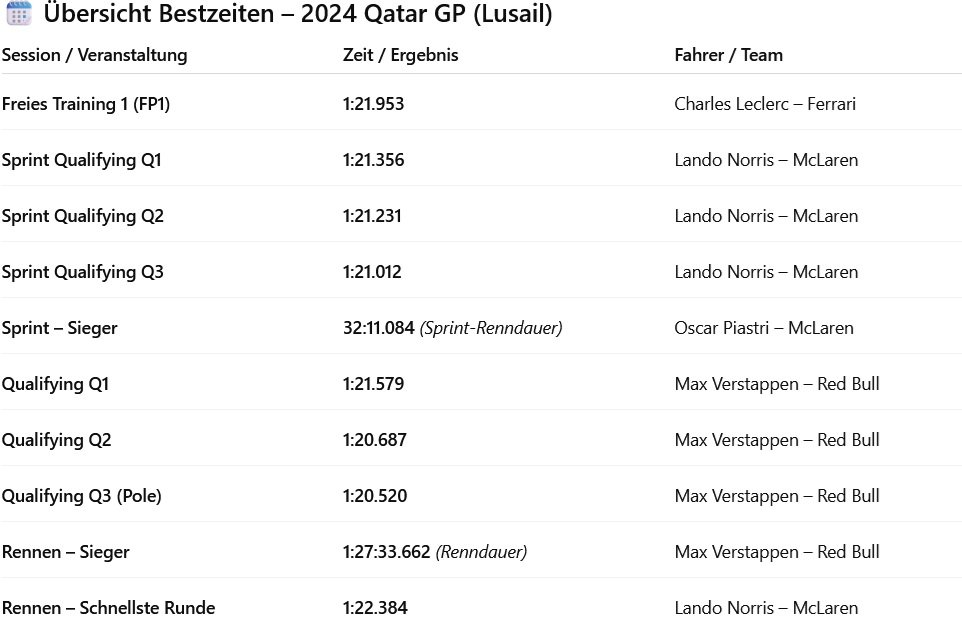The width and height of the screenshot is (962, 622).
Task: Click the Sprint – Sieger row label
Action: tap(59, 328)
